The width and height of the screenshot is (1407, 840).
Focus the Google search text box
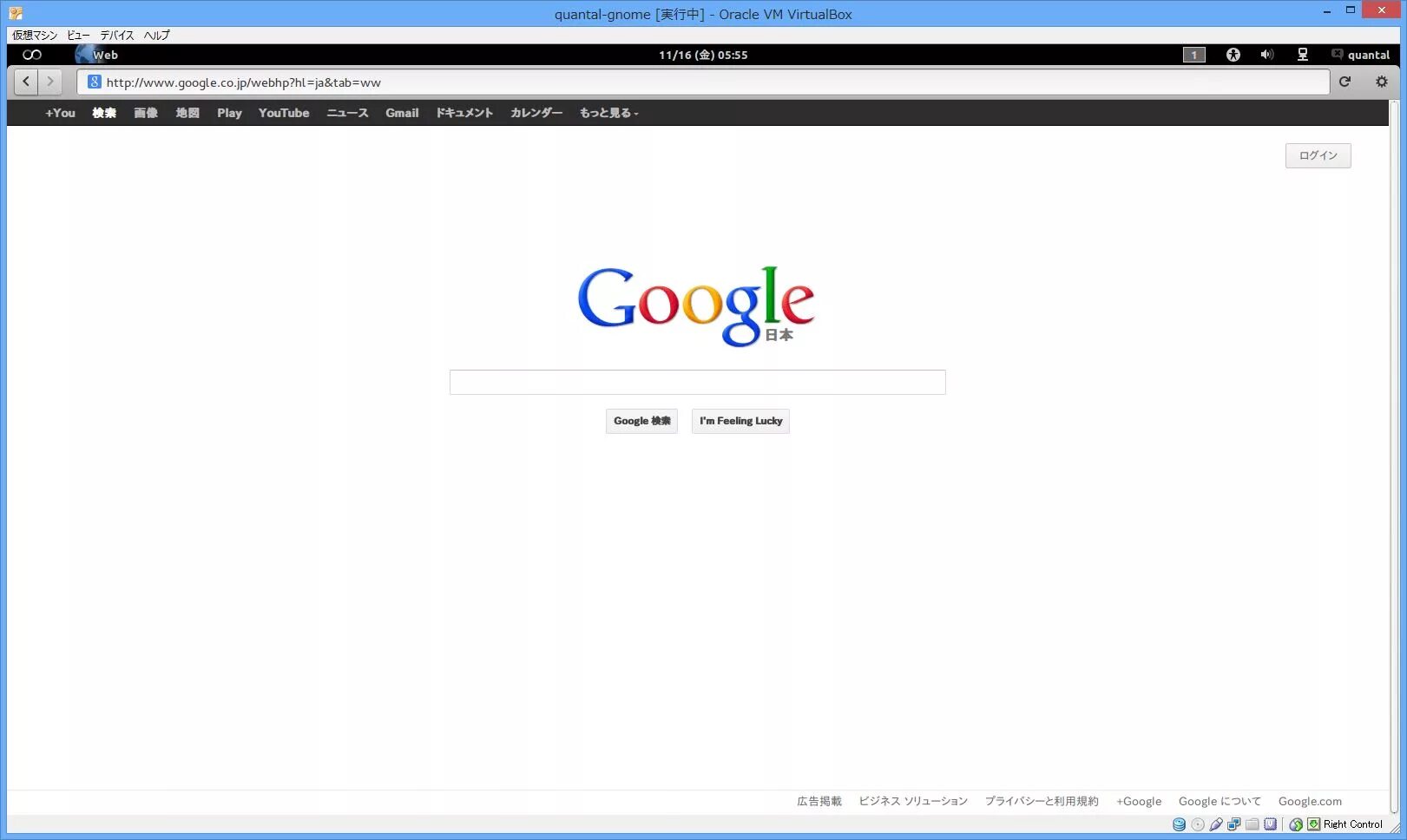(x=697, y=382)
